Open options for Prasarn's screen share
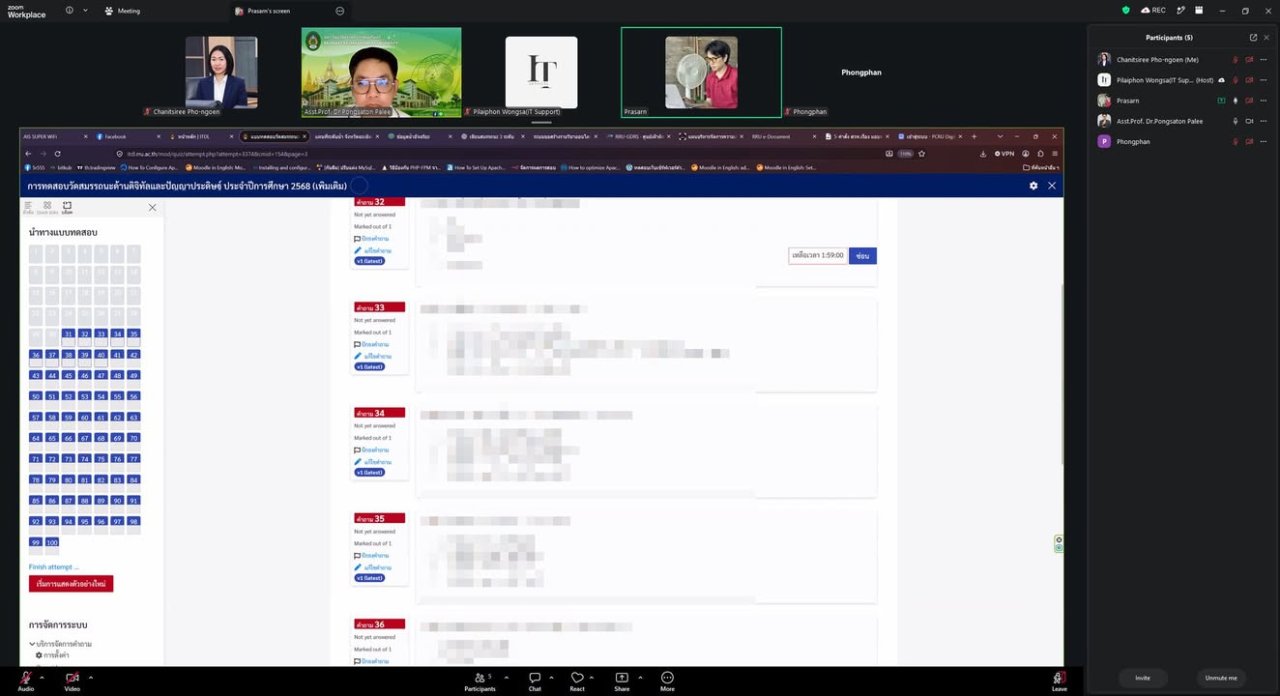Viewport: 1280px width, 696px height. (x=340, y=11)
